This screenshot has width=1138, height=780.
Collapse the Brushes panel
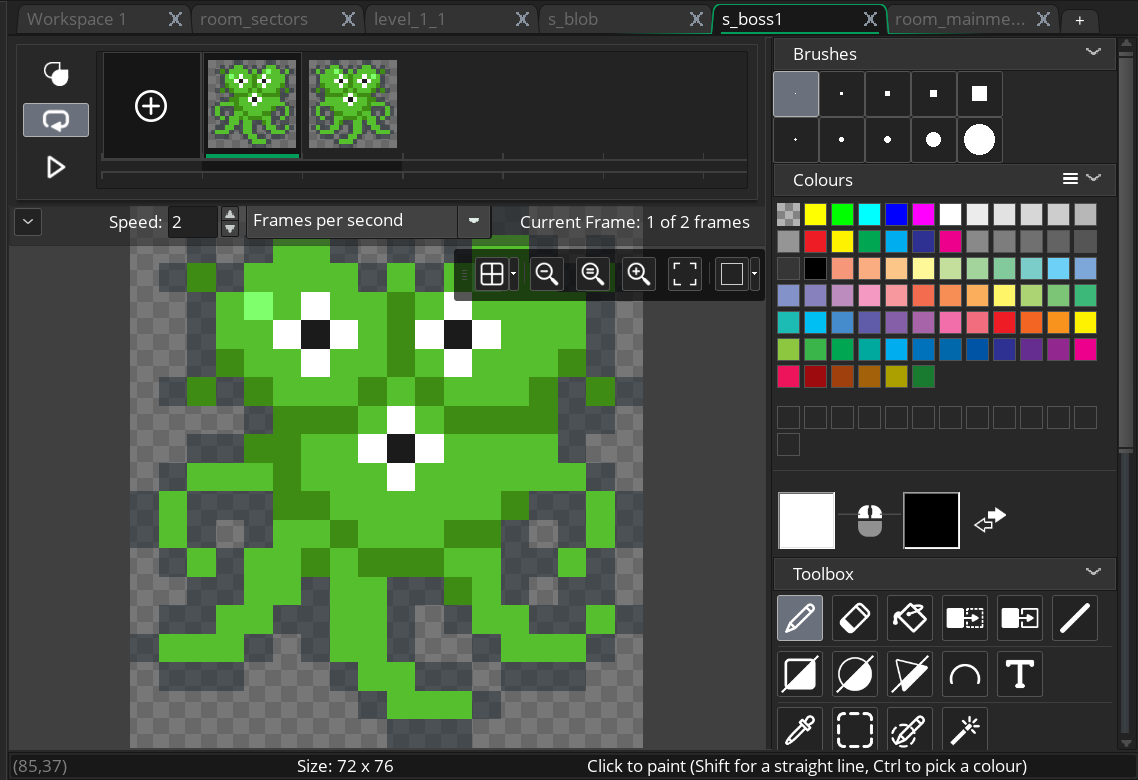pyautogui.click(x=1093, y=52)
